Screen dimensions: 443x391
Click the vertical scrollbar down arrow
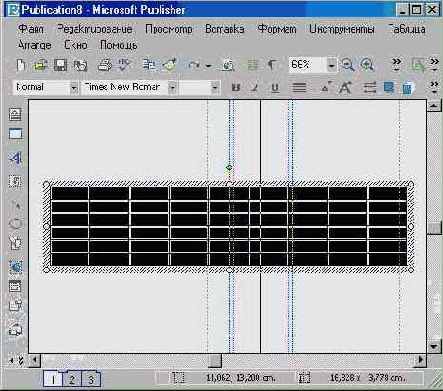click(x=434, y=346)
